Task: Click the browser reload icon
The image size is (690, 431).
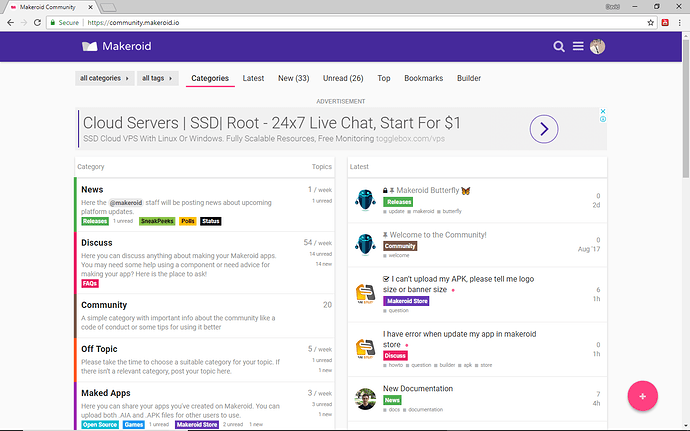Action: pos(38,21)
